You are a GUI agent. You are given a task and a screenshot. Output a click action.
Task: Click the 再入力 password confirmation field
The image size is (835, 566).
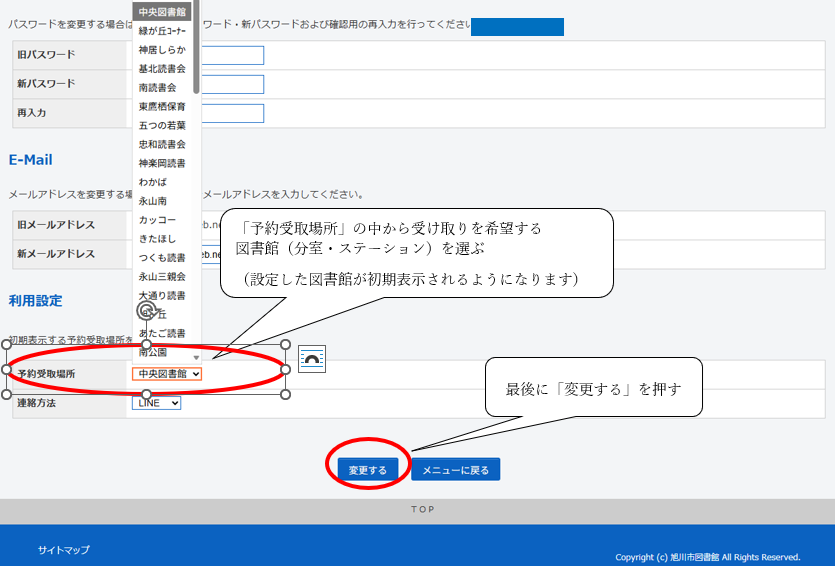234,113
